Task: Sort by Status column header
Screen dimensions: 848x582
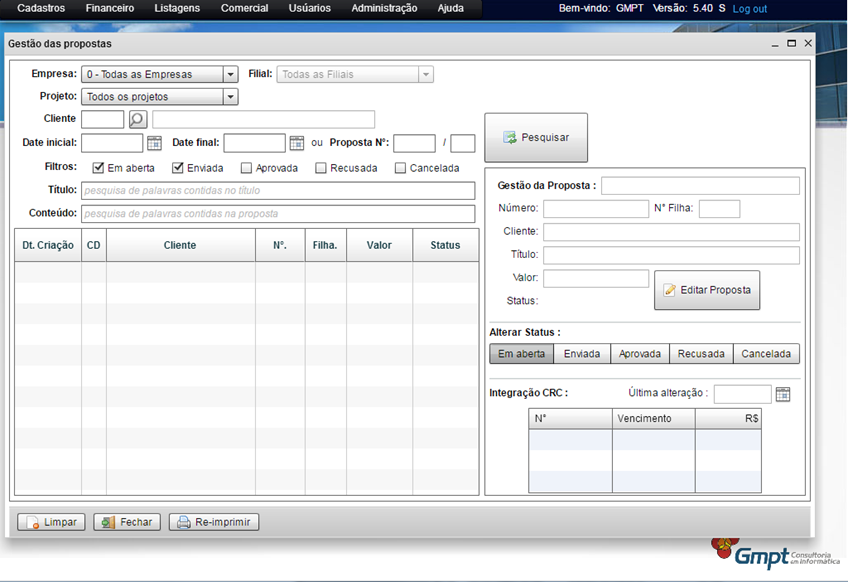Action: click(446, 246)
